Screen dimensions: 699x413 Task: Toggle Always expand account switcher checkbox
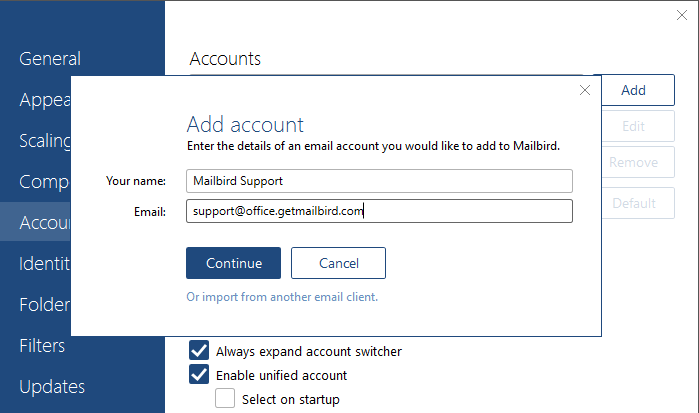tap(199, 350)
